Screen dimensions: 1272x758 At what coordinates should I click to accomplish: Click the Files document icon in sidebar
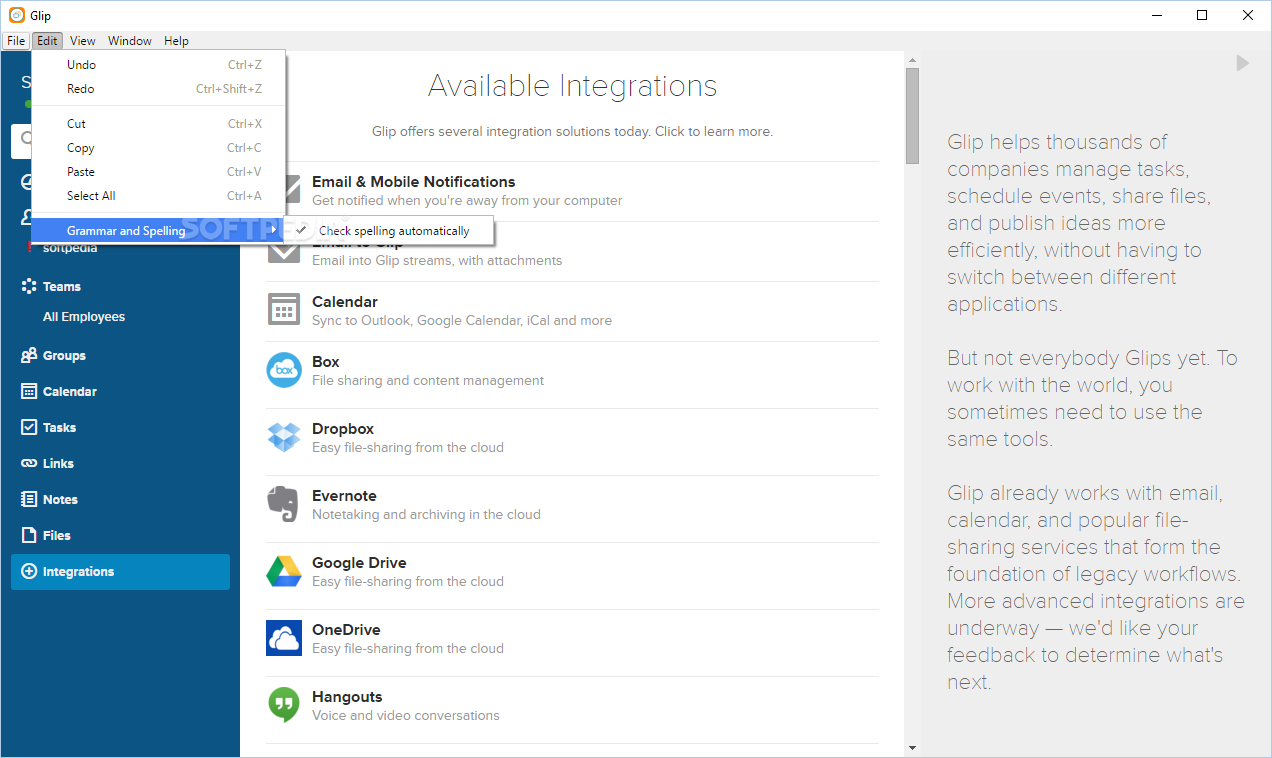click(29, 535)
